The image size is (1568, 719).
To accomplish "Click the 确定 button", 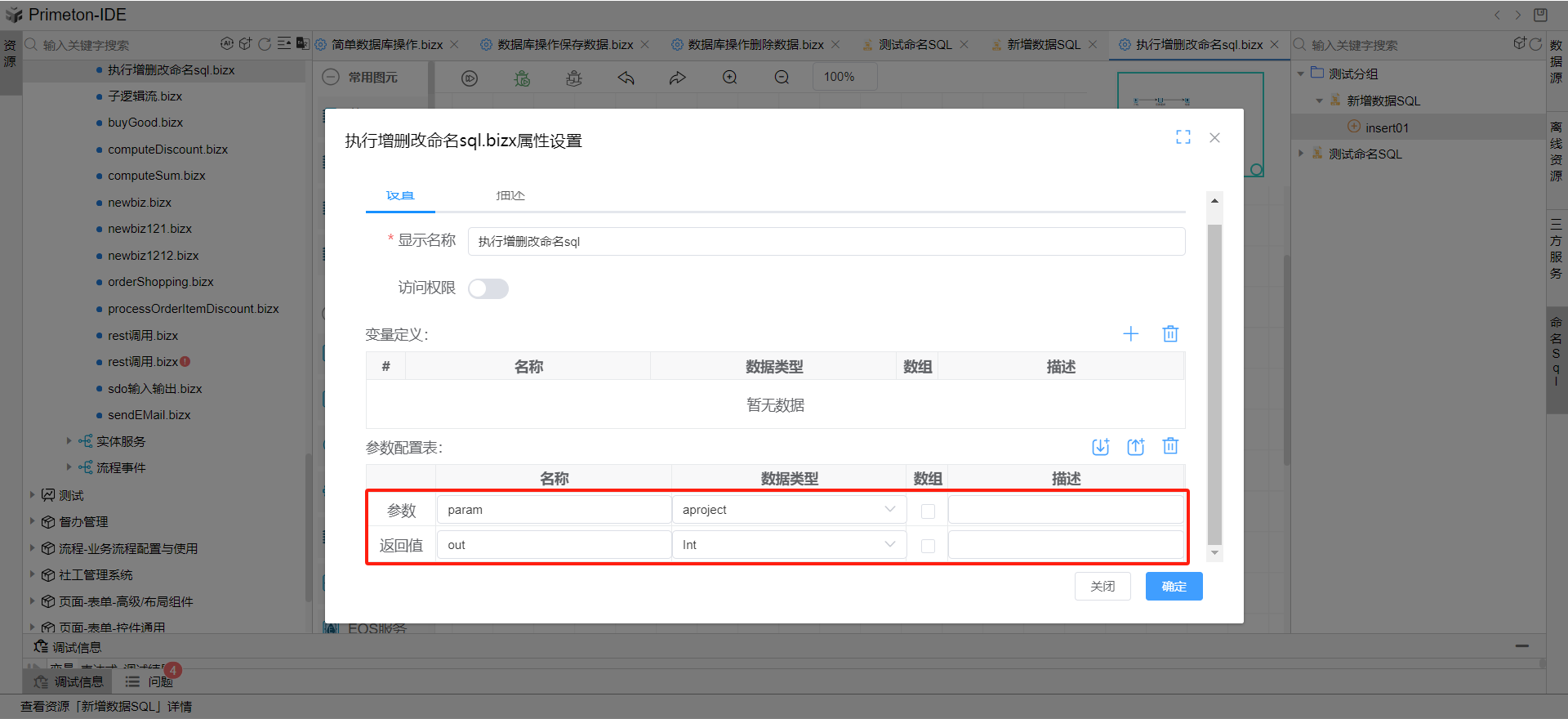I will (x=1174, y=587).
